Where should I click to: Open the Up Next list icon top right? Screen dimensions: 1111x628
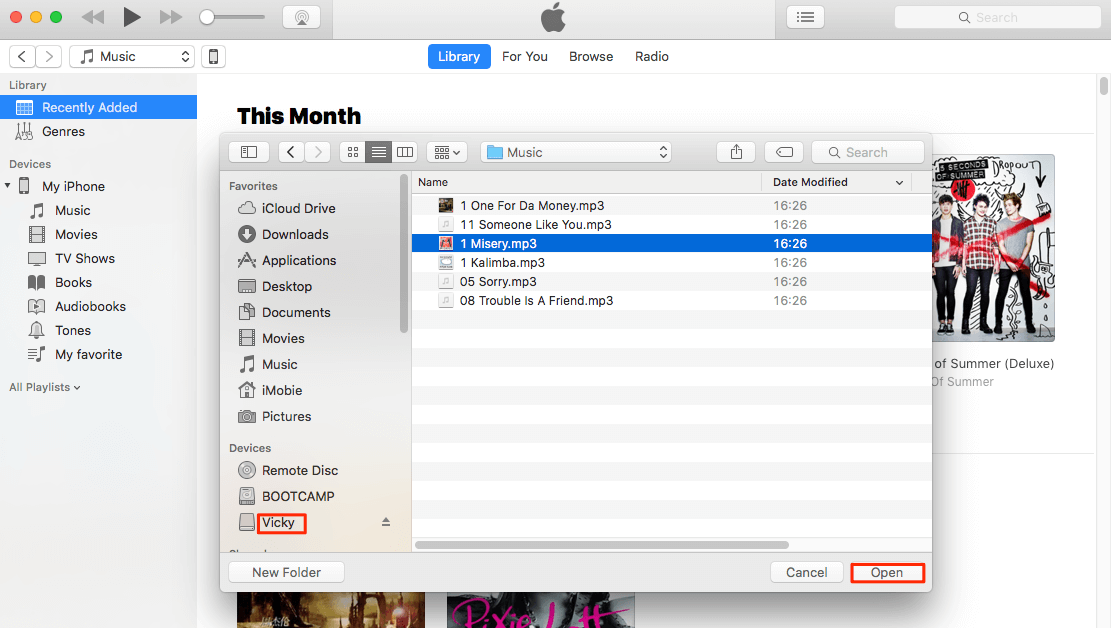point(806,16)
